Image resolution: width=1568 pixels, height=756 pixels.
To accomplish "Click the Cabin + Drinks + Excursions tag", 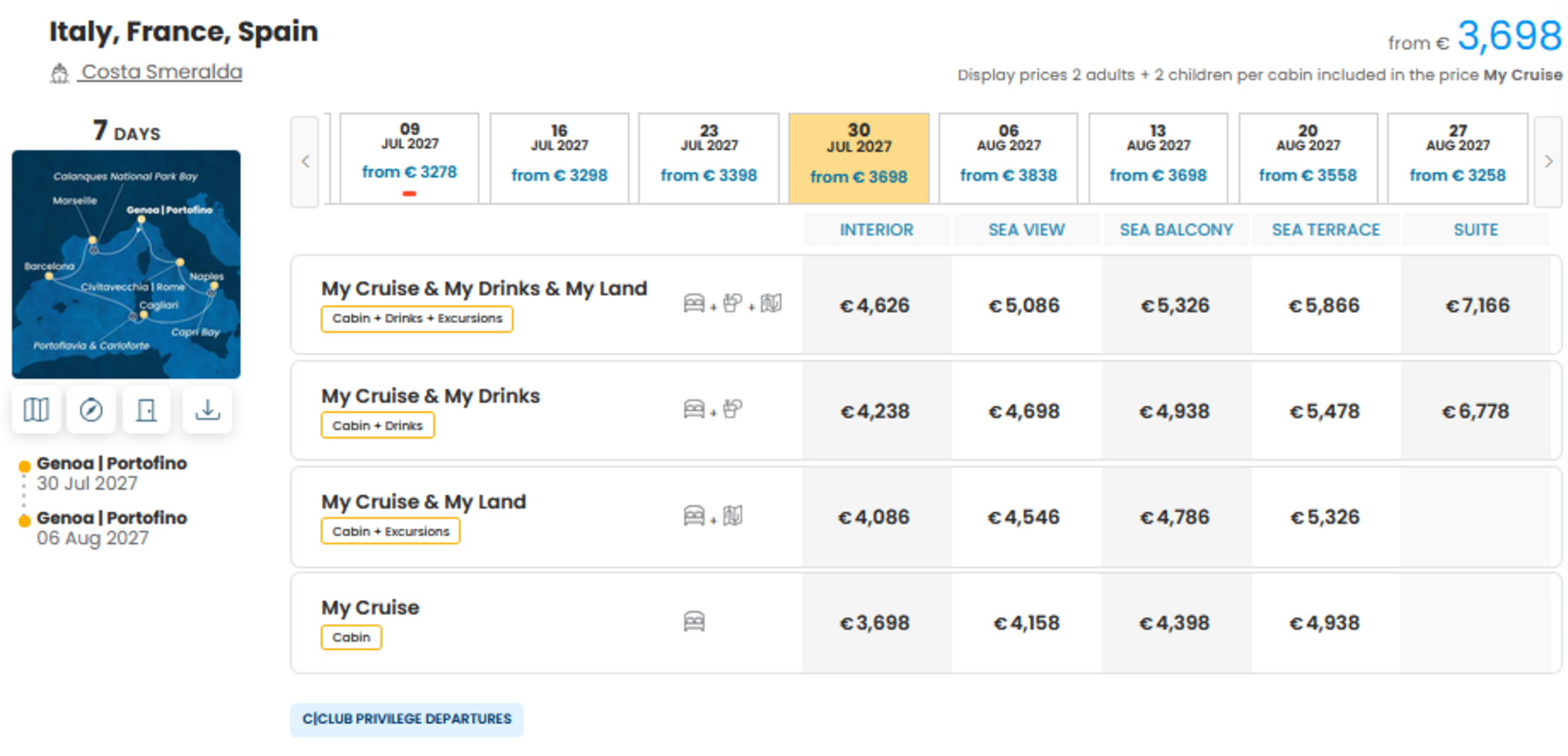I will point(417,318).
